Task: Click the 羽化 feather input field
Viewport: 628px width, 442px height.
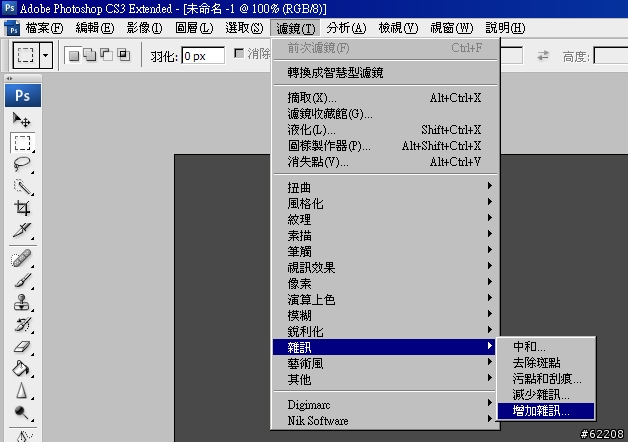Action: pos(203,56)
